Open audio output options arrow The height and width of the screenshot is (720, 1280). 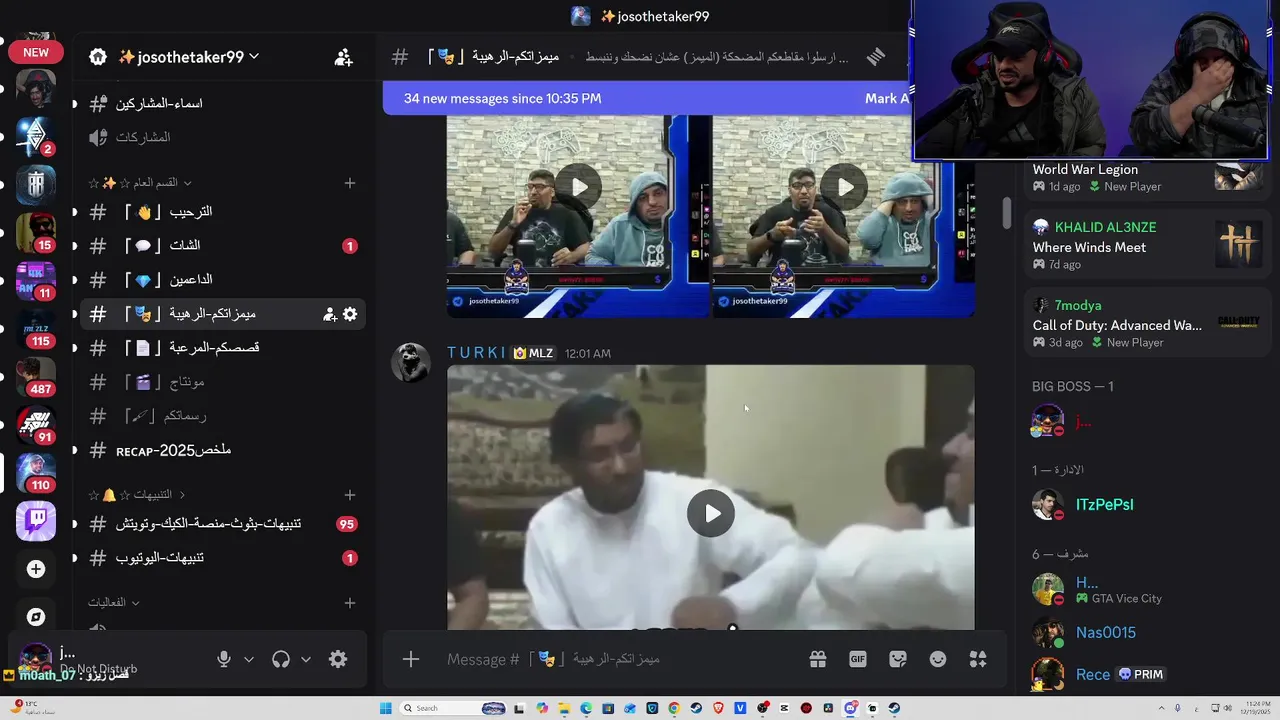click(x=306, y=659)
